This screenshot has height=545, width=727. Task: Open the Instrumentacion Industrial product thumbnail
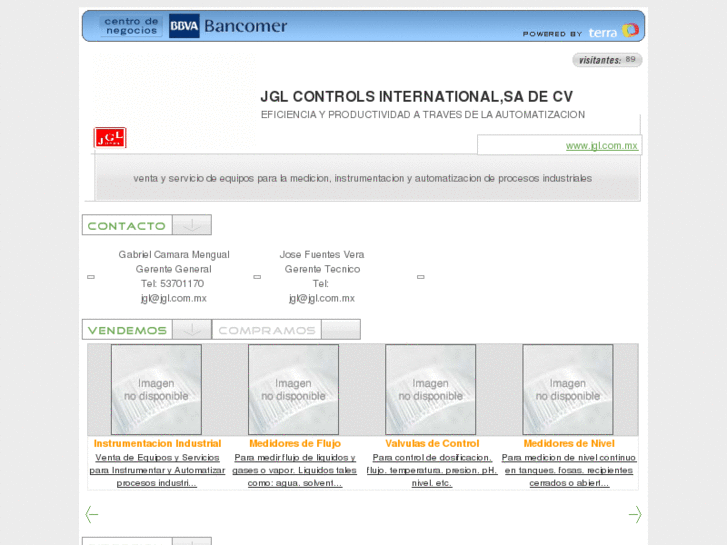pyautogui.click(x=156, y=390)
